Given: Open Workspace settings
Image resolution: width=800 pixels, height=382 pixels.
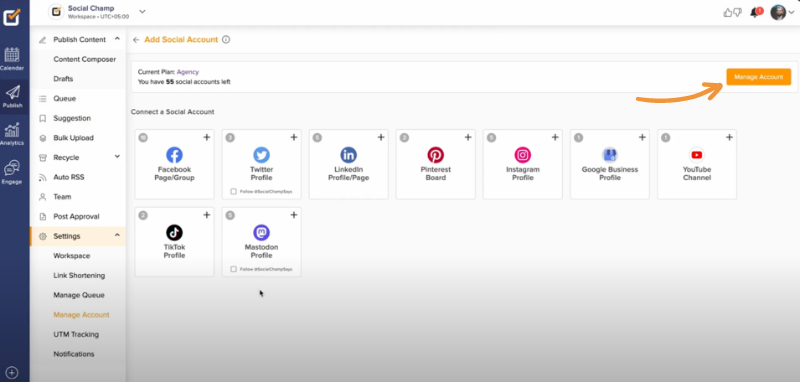Looking at the screenshot, I should pos(71,256).
